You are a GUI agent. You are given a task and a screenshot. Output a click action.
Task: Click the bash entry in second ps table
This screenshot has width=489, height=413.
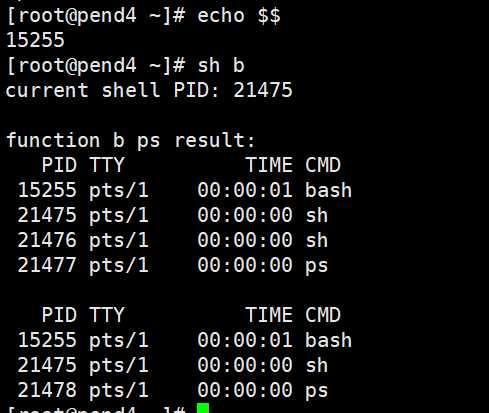coord(328,340)
